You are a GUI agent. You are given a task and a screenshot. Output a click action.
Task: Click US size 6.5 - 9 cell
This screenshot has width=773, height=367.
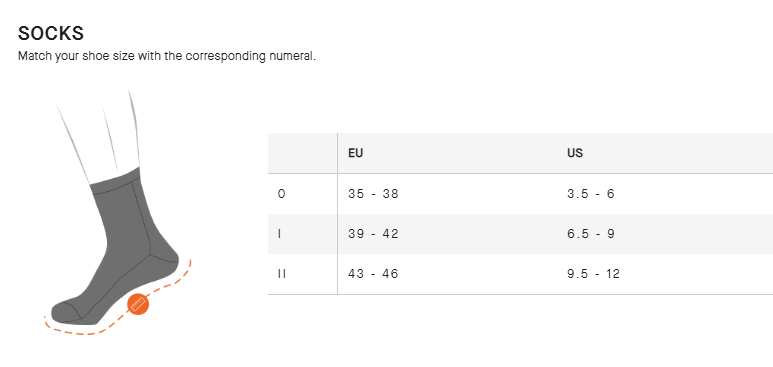[x=591, y=234]
